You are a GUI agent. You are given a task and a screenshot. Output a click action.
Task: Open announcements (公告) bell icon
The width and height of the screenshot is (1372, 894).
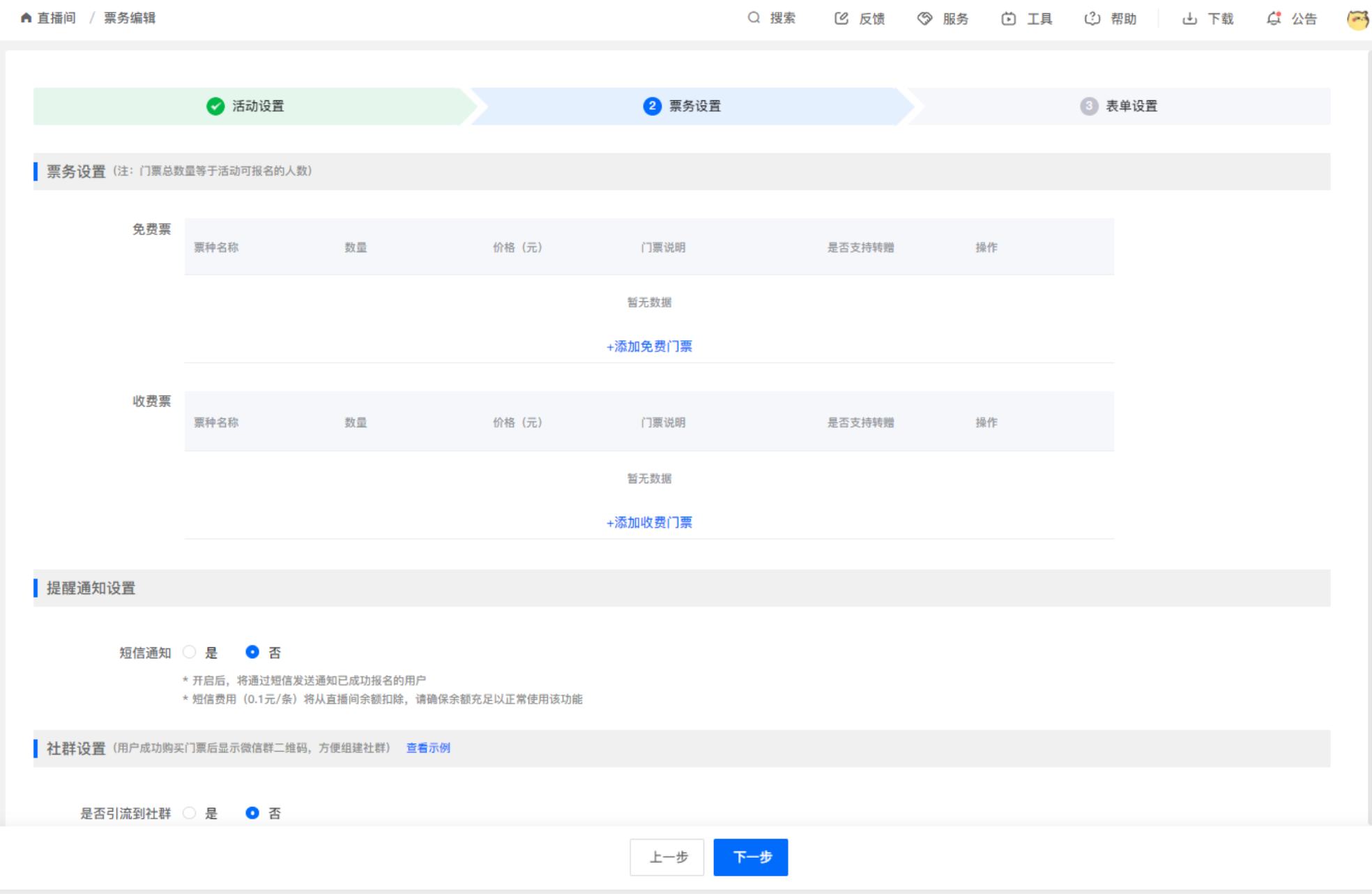click(x=1274, y=19)
